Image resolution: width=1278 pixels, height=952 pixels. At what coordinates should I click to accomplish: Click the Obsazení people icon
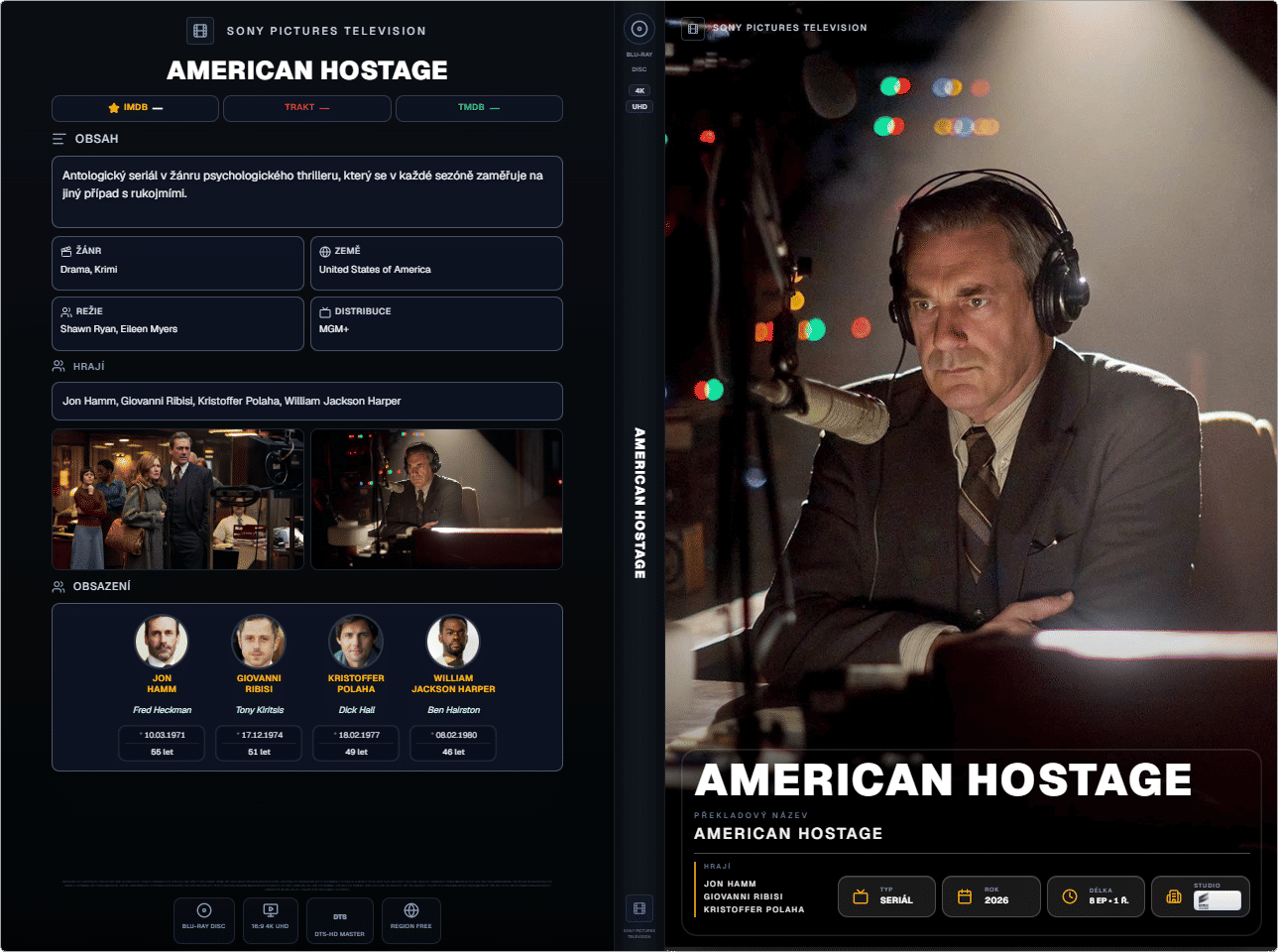58,586
